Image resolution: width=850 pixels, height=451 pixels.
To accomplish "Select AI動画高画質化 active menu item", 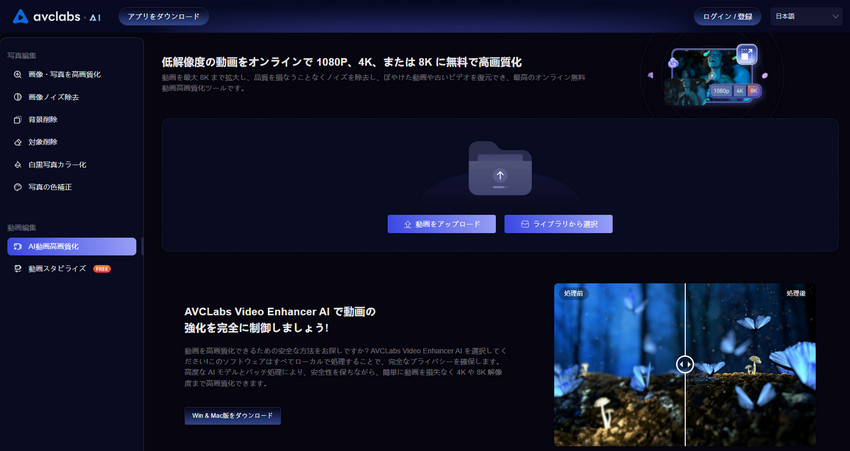I will click(72, 246).
